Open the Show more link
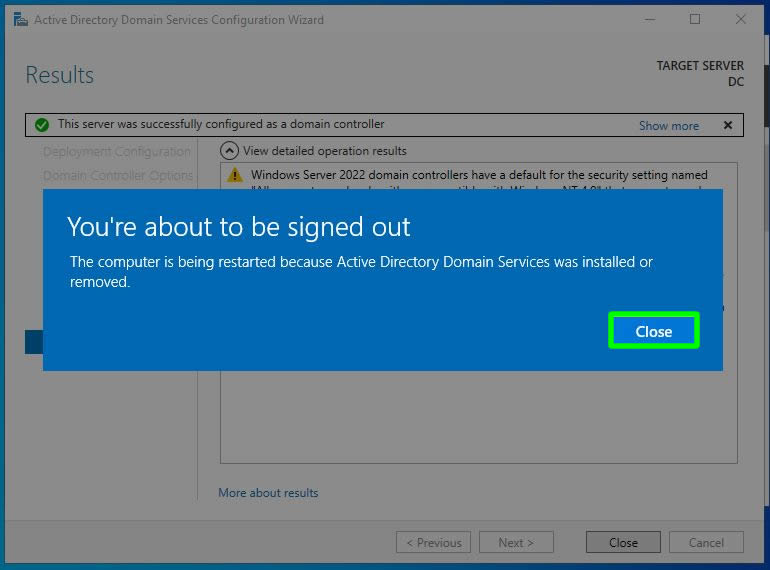Viewport: 770px width, 570px height. (668, 126)
